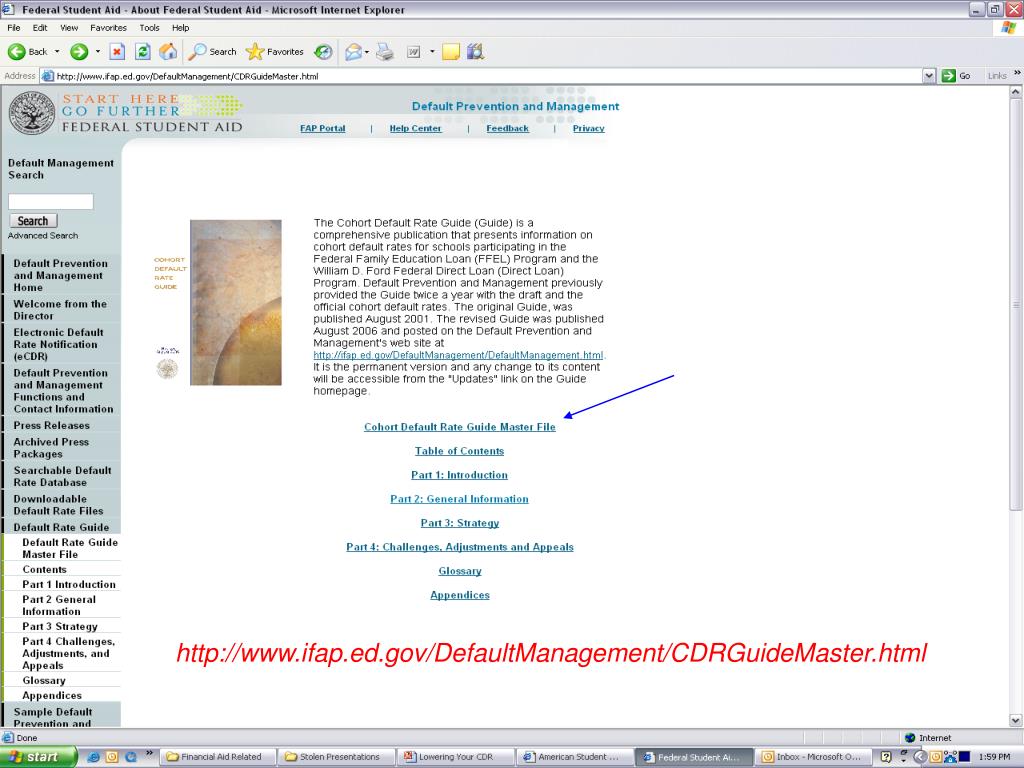Open the Table of Contents link

pos(460,451)
